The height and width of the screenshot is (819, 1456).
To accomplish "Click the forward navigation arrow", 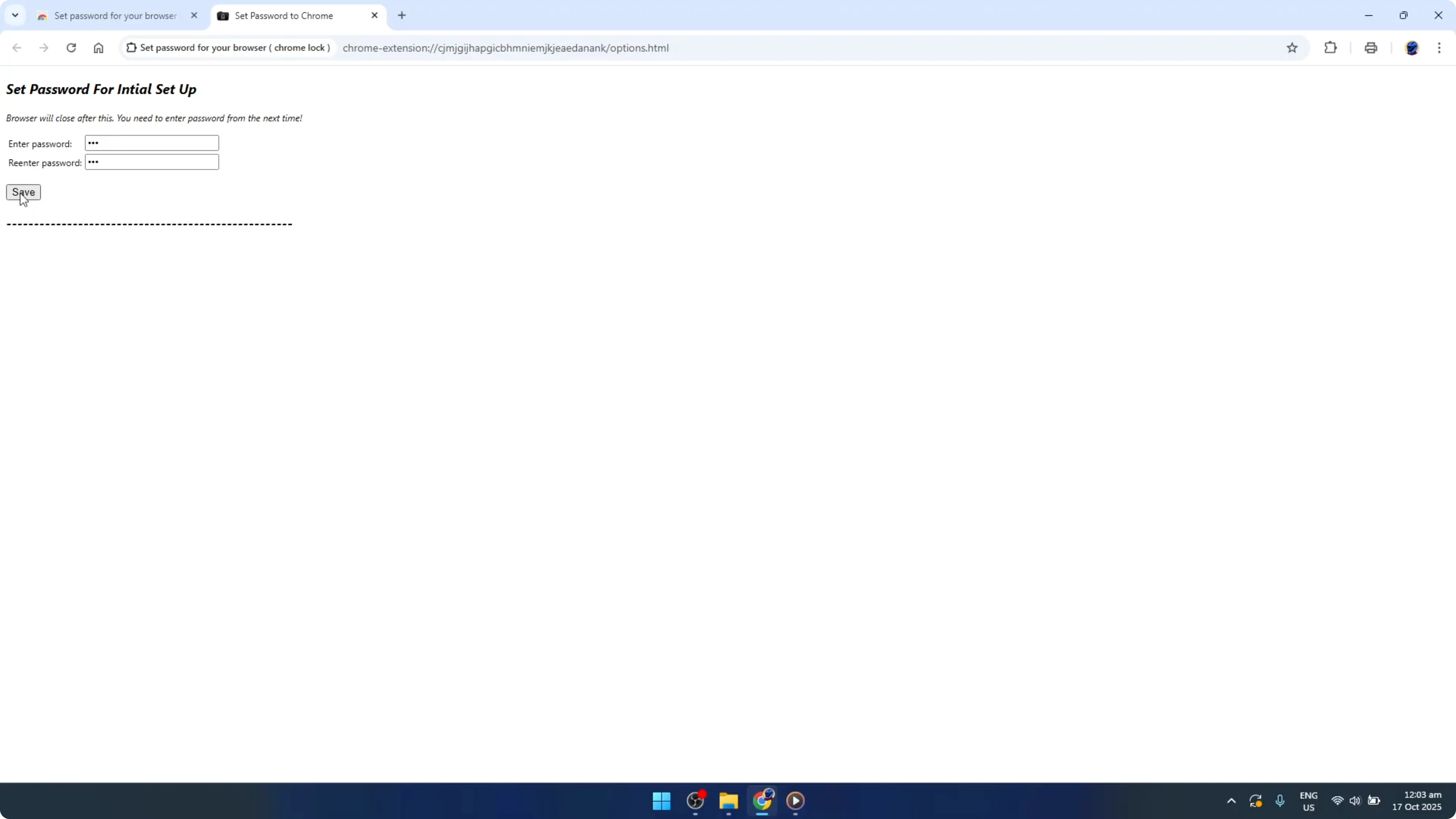I will (x=44, y=48).
